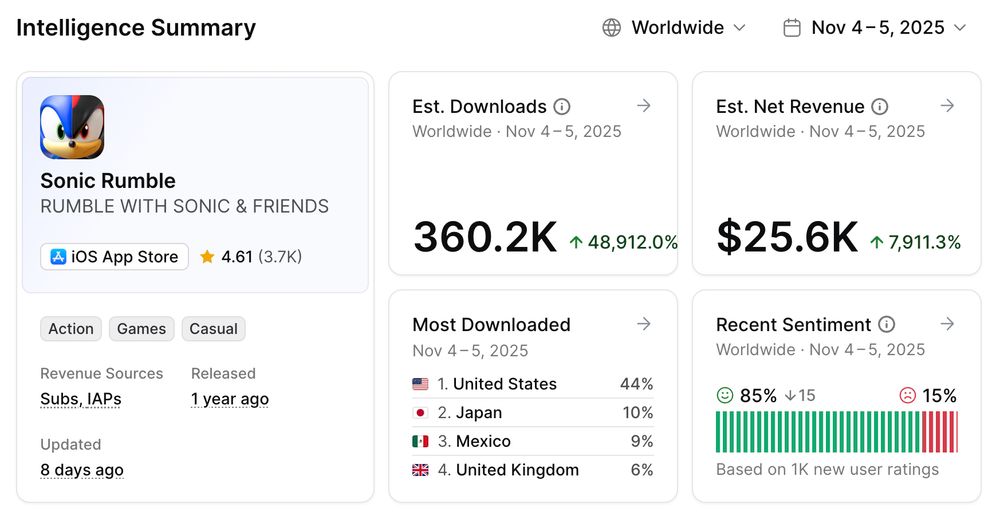
Task: Click the green sentiment bar chart
Action: [816, 432]
